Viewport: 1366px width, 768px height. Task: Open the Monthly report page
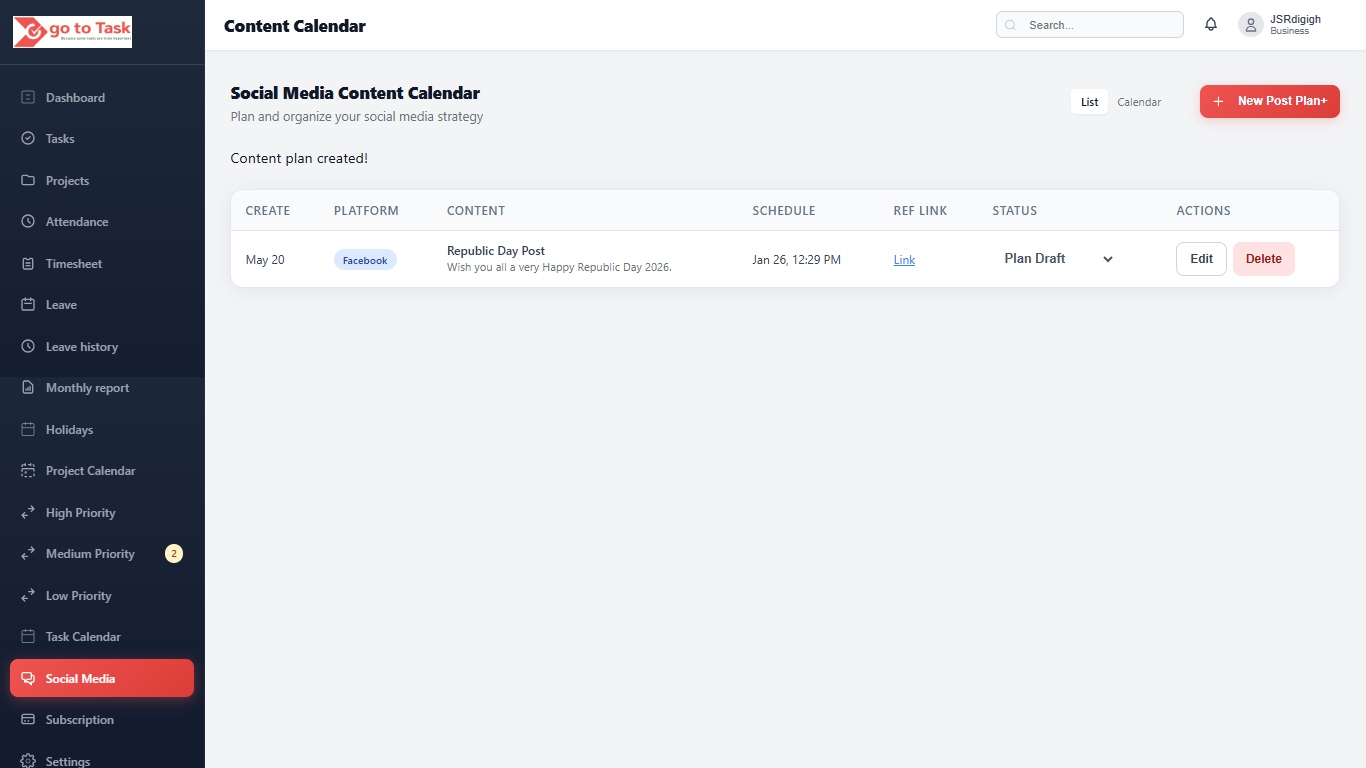coord(102,388)
